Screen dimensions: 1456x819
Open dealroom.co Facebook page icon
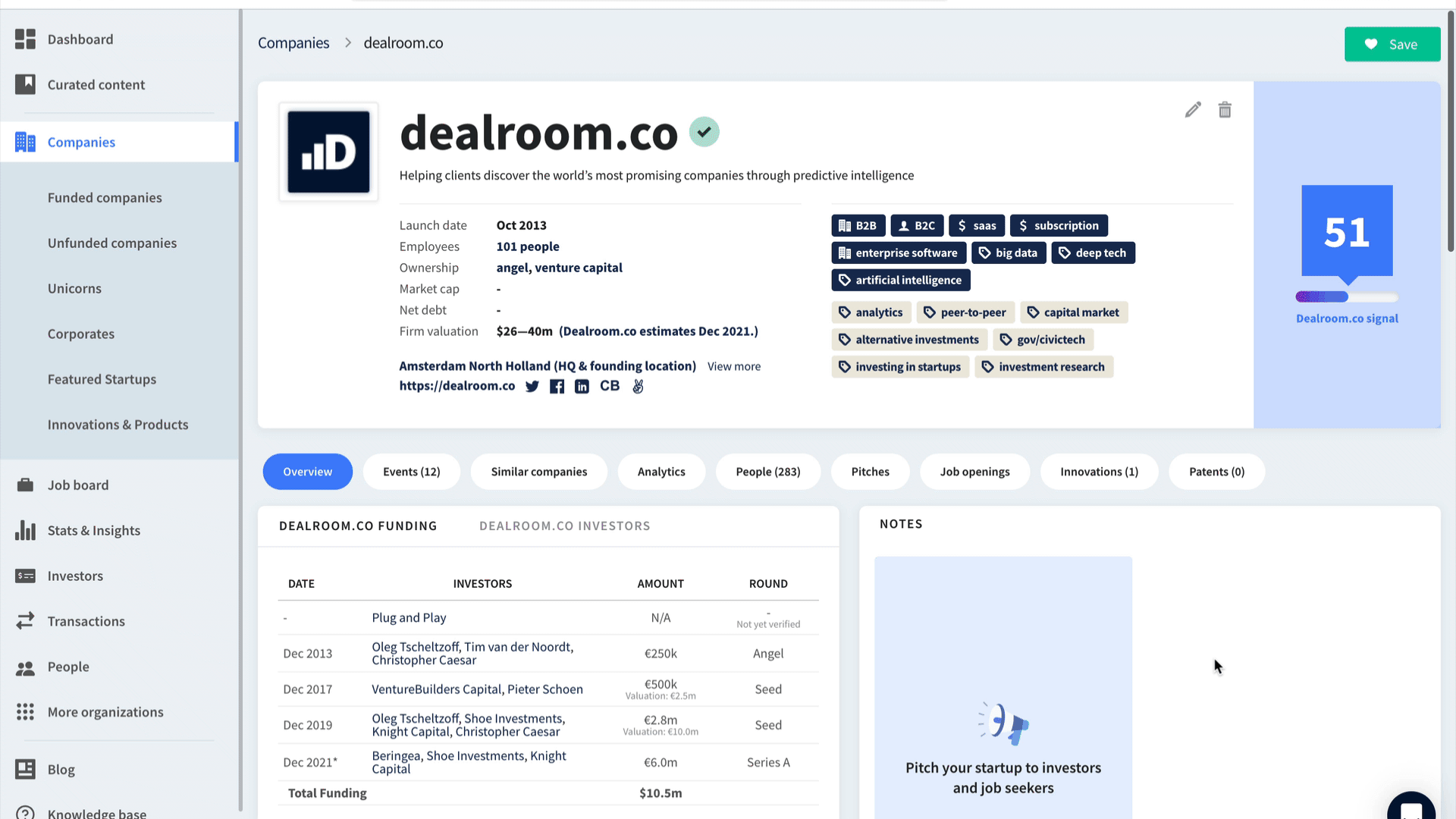[557, 387]
